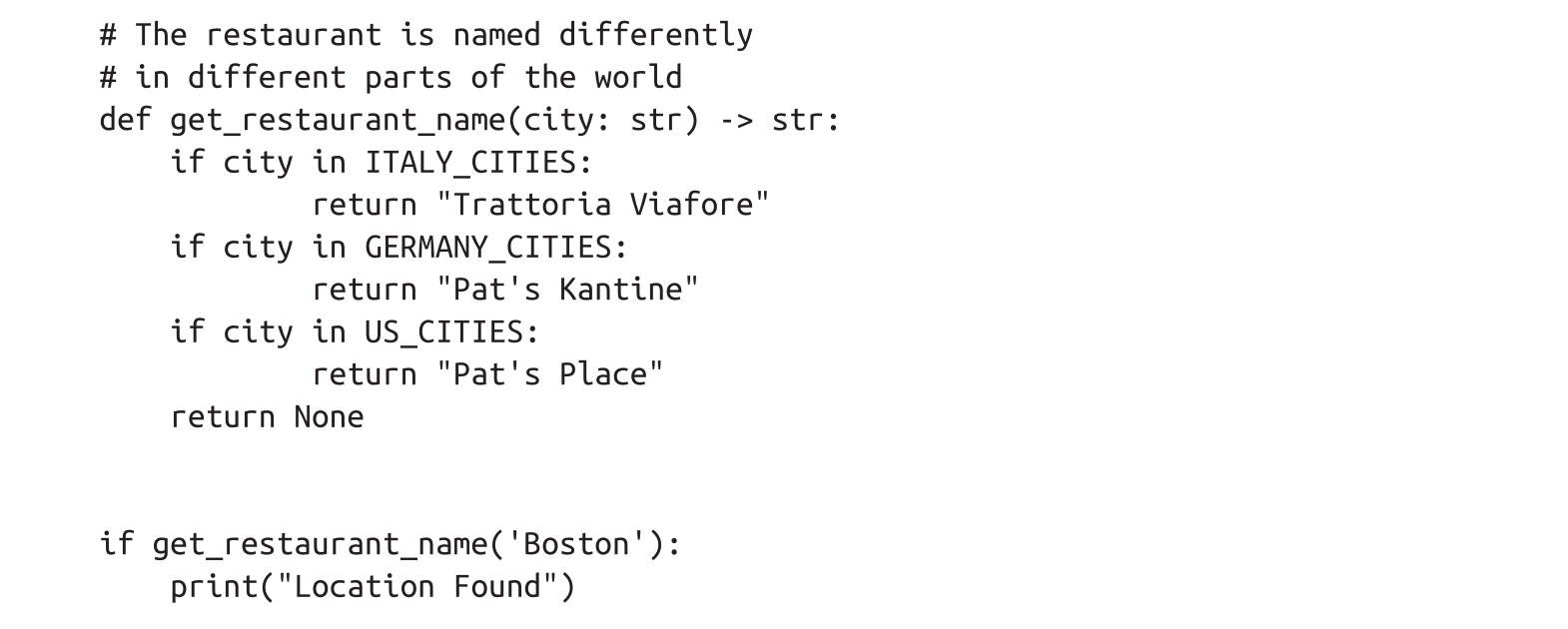1568x629 pixels.
Task: Click the word "parts" in second comment
Action: [x=407, y=78]
